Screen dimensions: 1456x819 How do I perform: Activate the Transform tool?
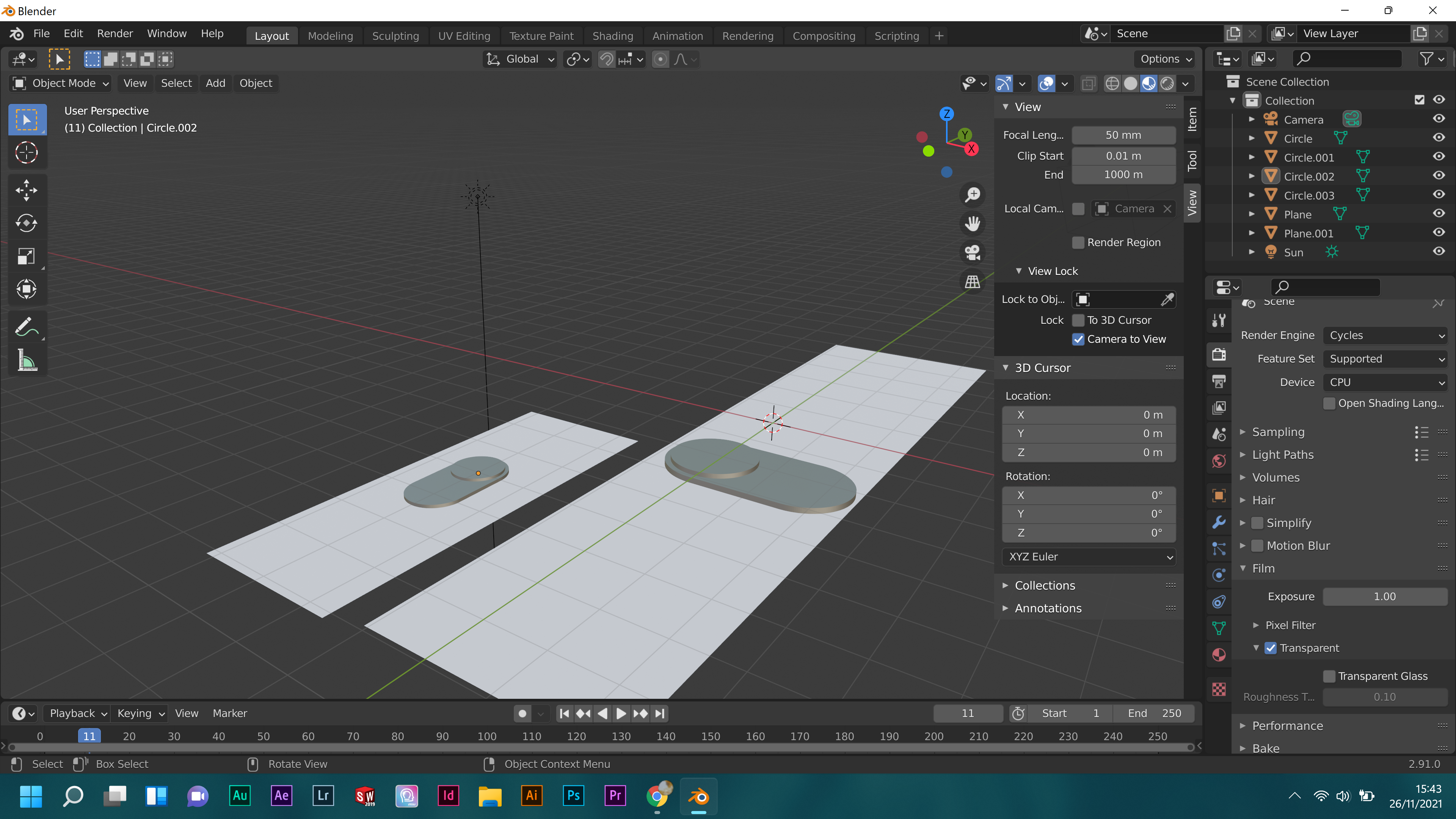(27, 289)
